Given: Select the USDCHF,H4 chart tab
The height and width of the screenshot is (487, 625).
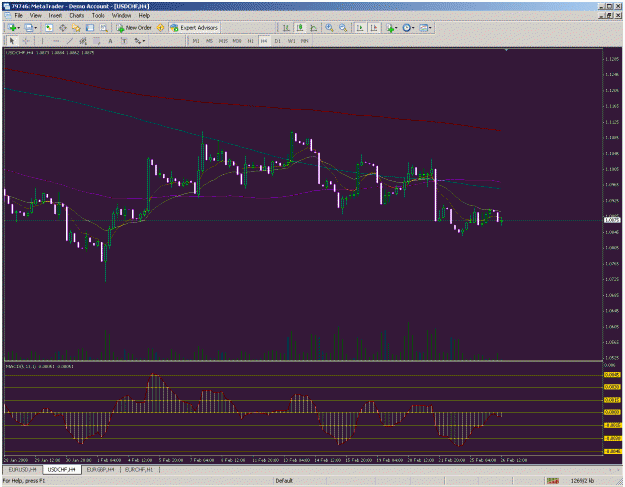Looking at the screenshot, I should 62,470.
